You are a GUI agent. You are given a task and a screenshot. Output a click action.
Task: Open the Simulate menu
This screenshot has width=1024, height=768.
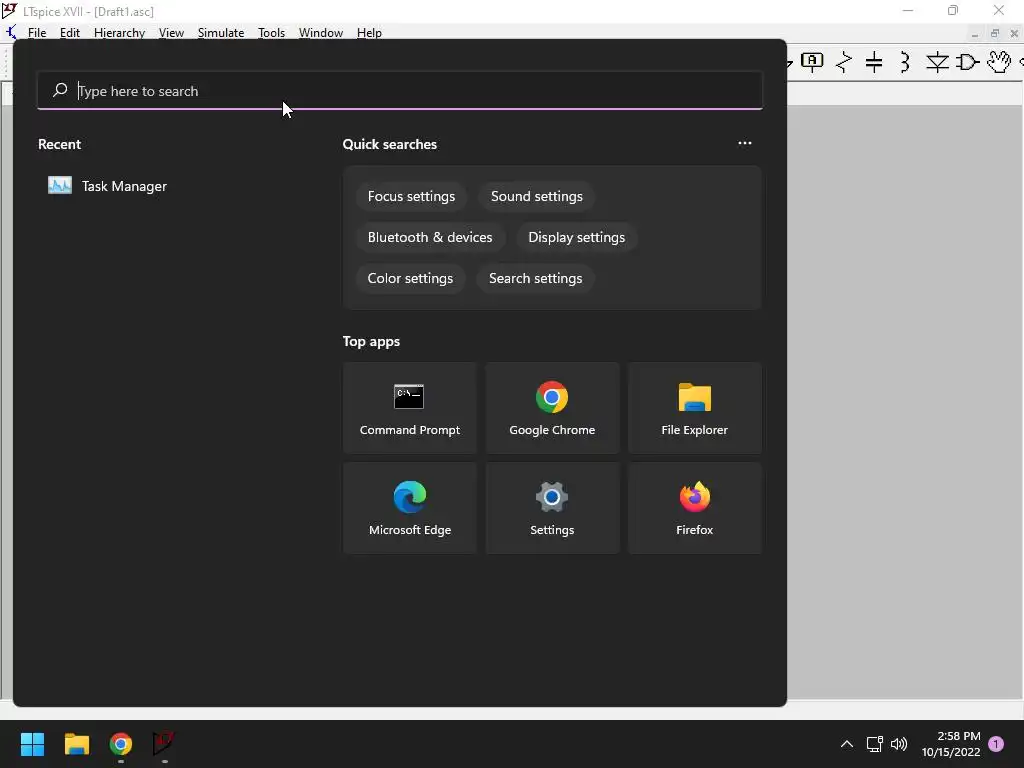pyautogui.click(x=221, y=33)
